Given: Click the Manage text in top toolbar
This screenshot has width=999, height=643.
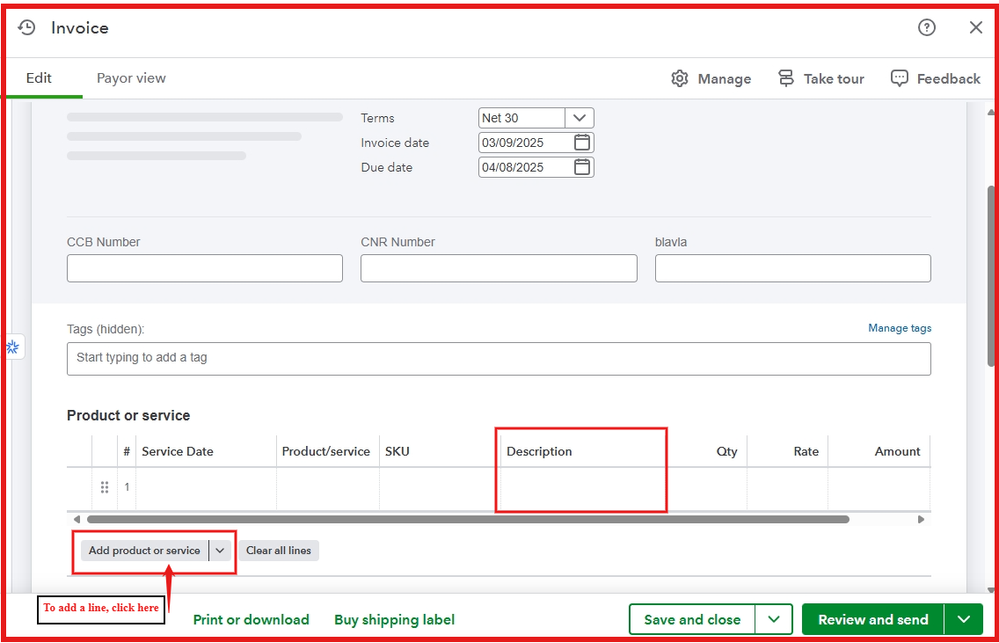Looking at the screenshot, I should pyautogui.click(x=724, y=79).
